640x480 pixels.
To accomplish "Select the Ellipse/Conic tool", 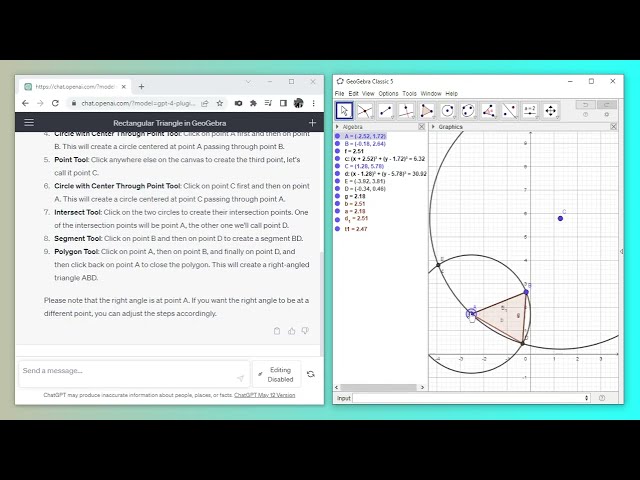I will (x=468, y=111).
